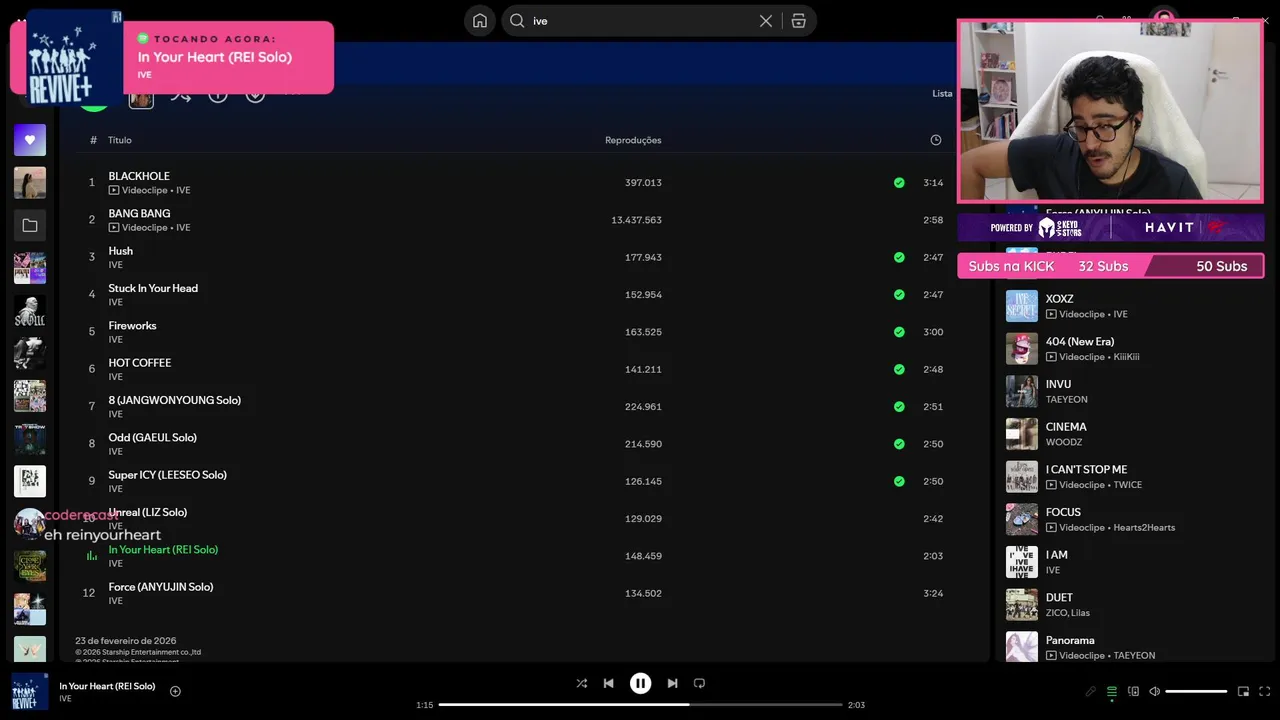The height and width of the screenshot is (720, 1280).
Task: Toggle saved checkmark for 8 (JANGWONYOUNG Solo)
Action: (x=899, y=407)
